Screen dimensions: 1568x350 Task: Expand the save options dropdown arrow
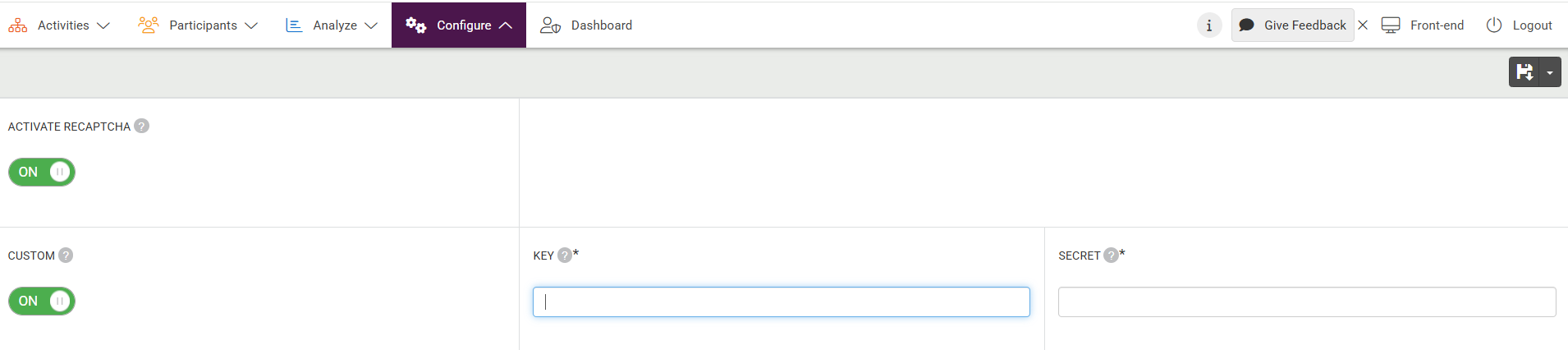pos(1550,72)
